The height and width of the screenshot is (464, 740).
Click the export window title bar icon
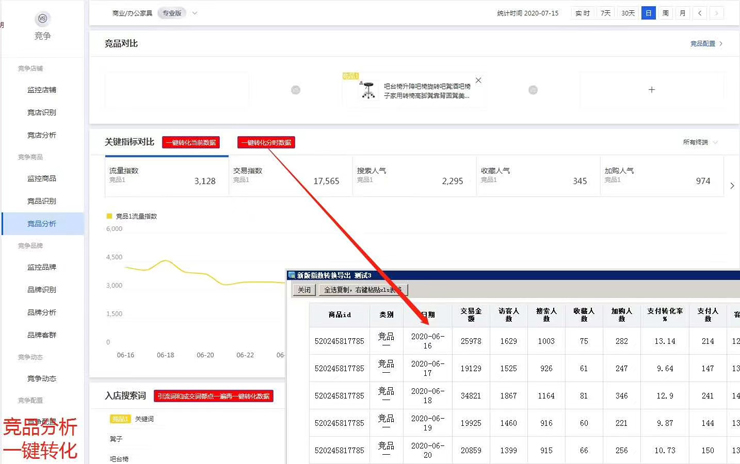pos(292,275)
